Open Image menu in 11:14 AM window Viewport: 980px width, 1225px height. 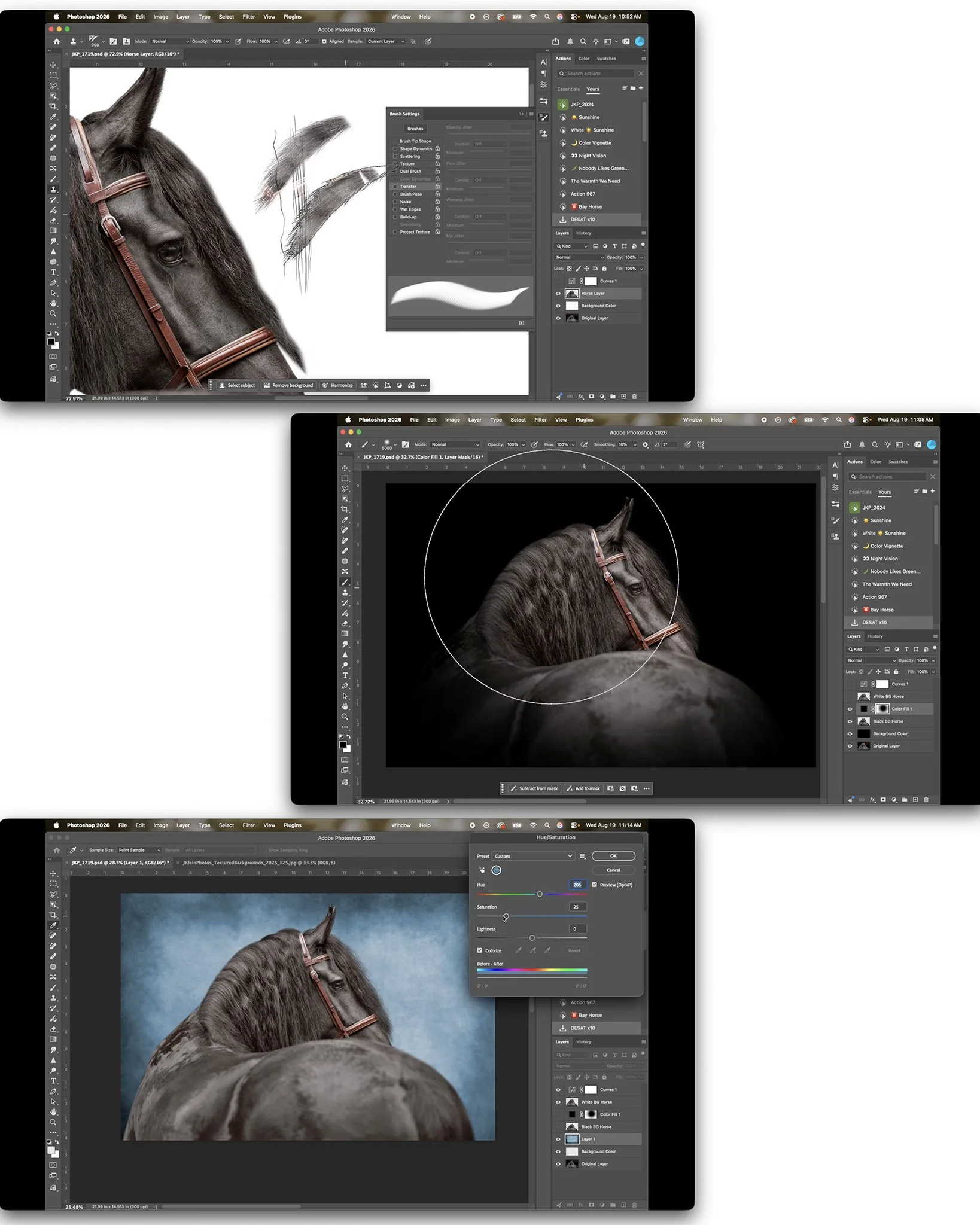pyautogui.click(x=160, y=825)
